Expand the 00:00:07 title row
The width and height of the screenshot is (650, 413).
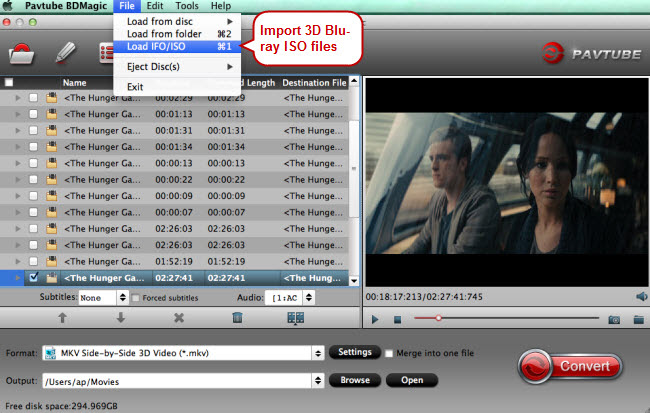tap(17, 212)
